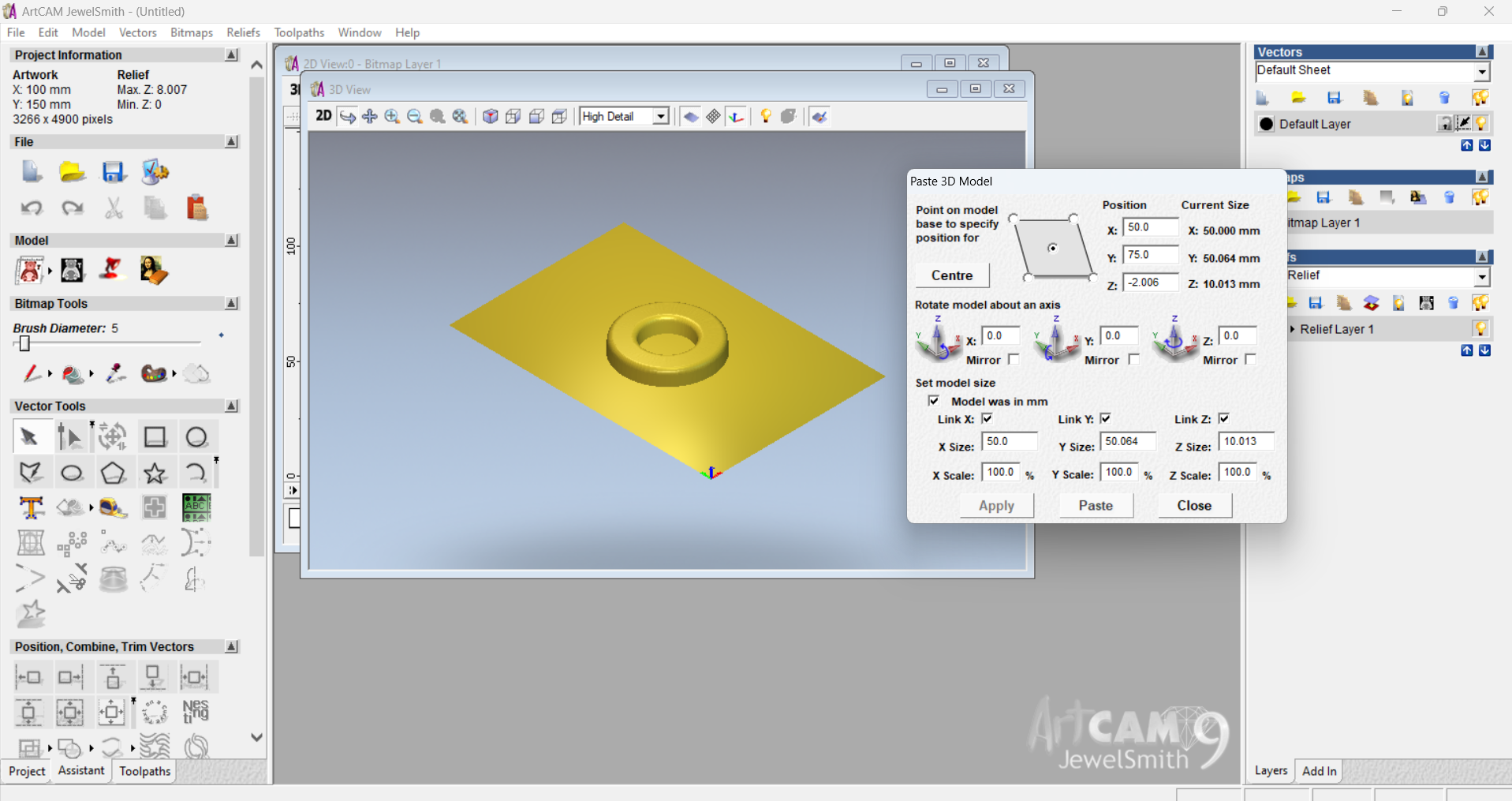Open the Vectors menu
Image resolution: width=1512 pixels, height=801 pixels.
pyautogui.click(x=137, y=32)
